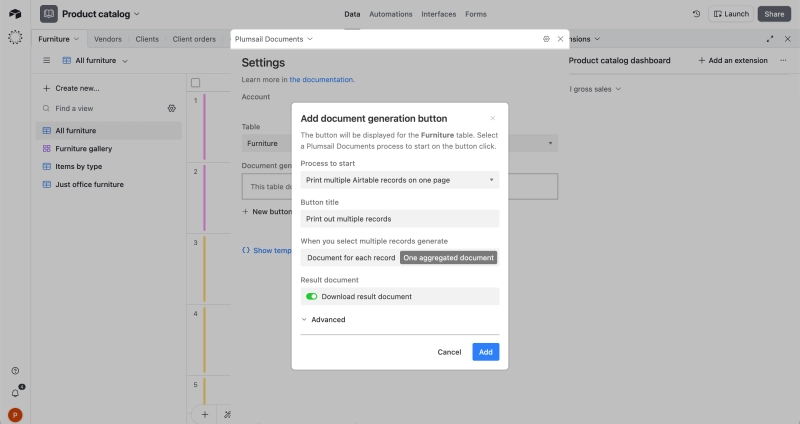This screenshot has height=424, width=800.
Task: Click the Add button in dialog
Action: coord(486,352)
